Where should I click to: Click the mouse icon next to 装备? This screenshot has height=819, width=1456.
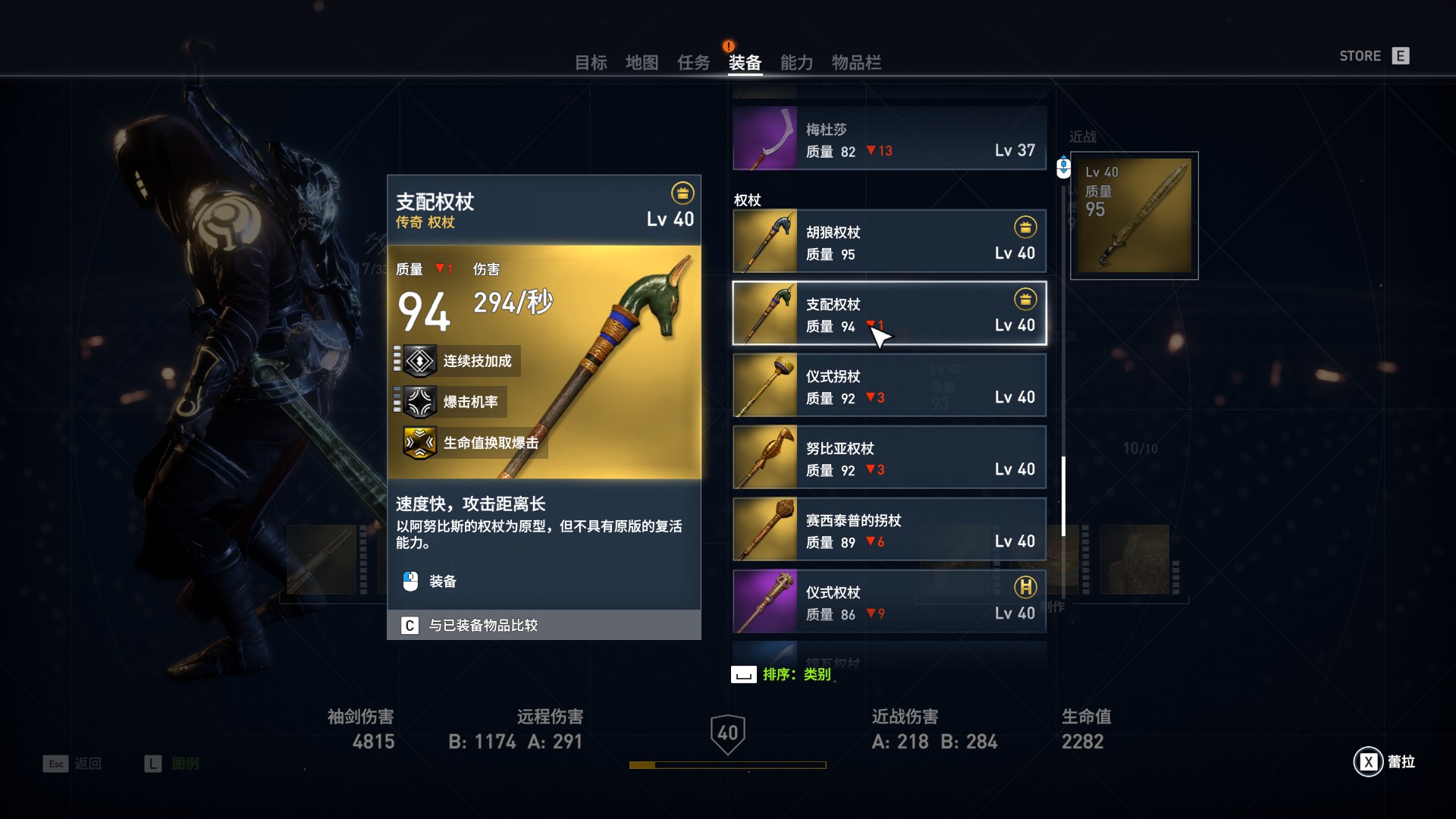(x=410, y=582)
